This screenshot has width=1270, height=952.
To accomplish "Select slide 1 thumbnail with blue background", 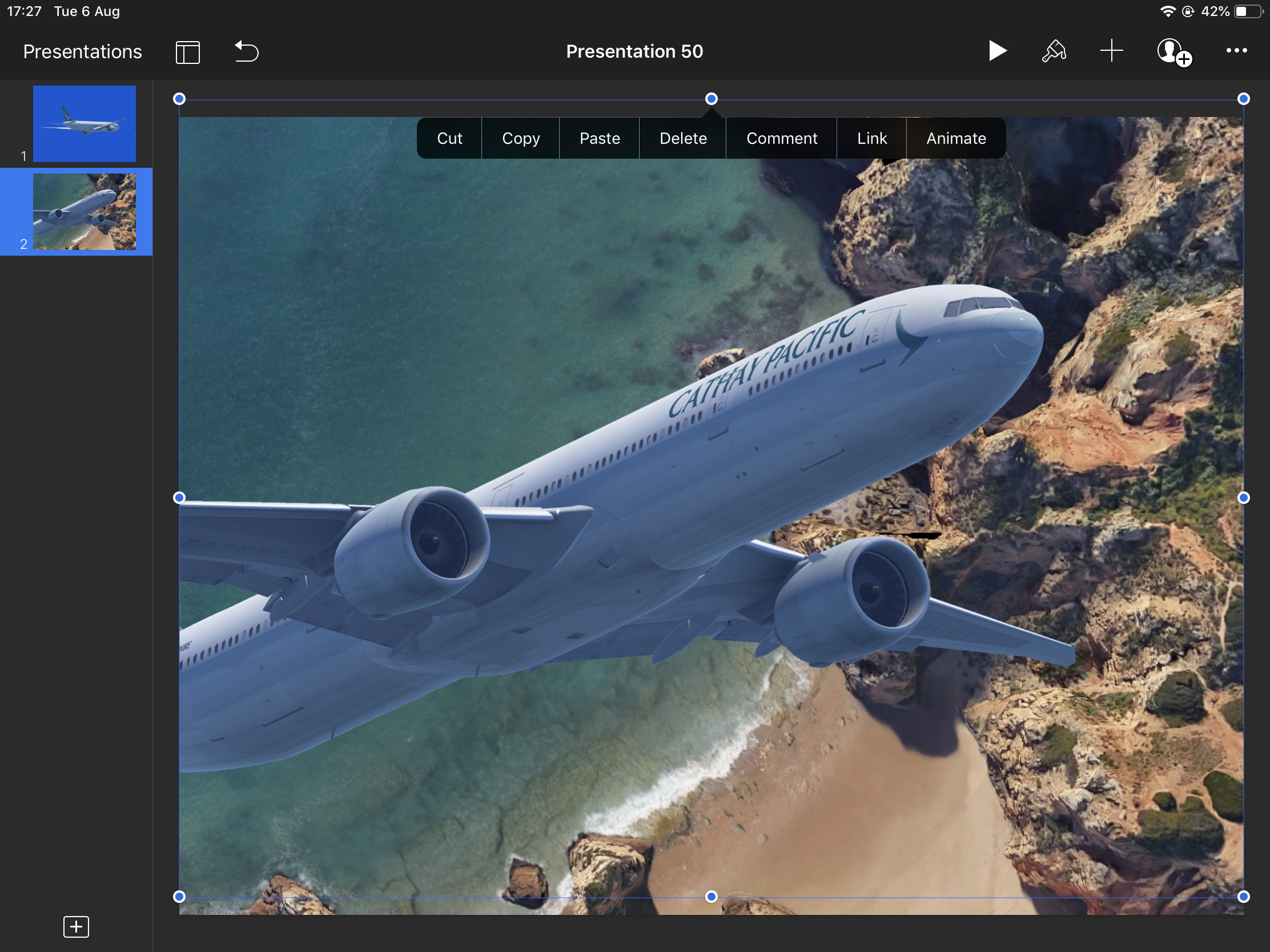I will (x=85, y=123).
